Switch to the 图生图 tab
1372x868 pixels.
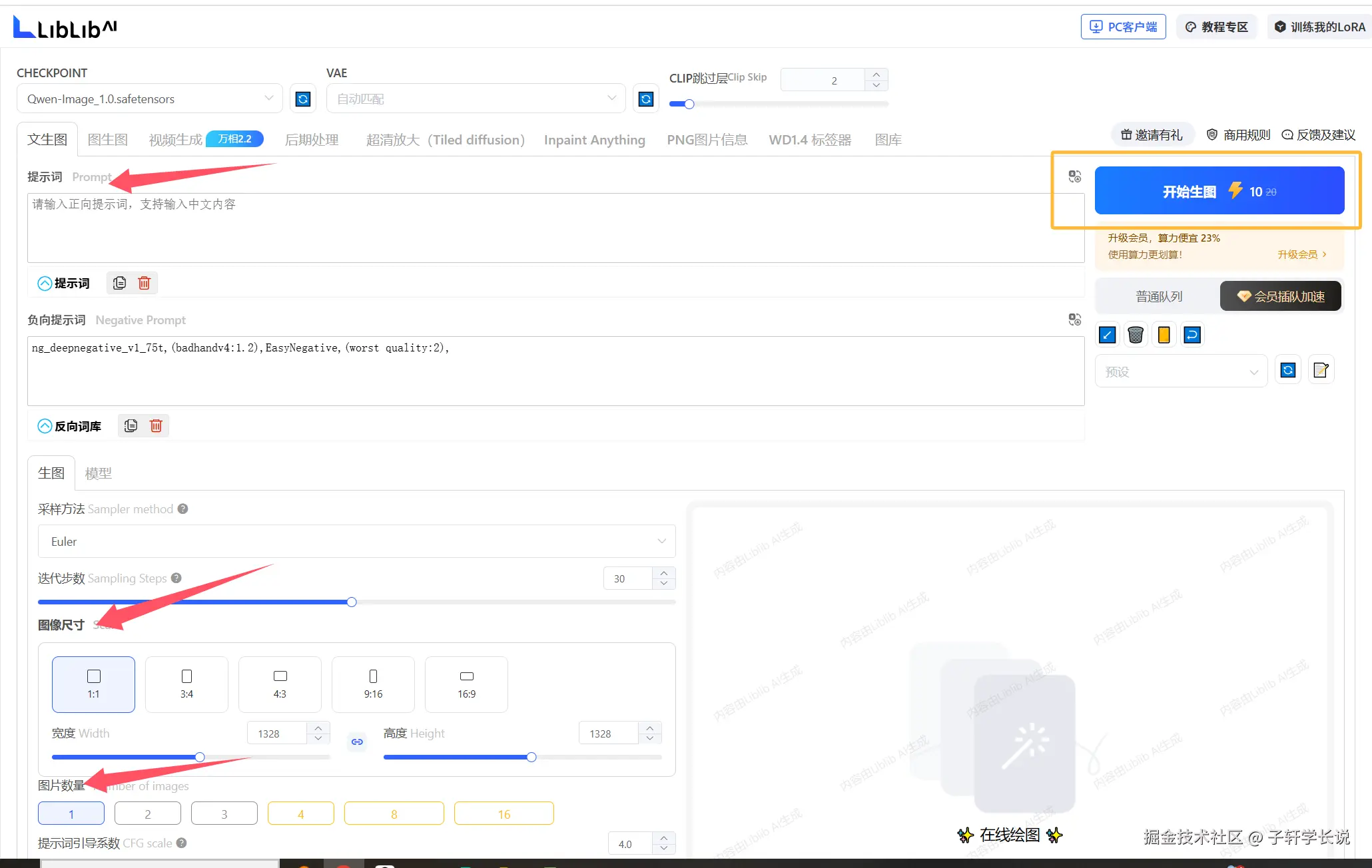108,140
